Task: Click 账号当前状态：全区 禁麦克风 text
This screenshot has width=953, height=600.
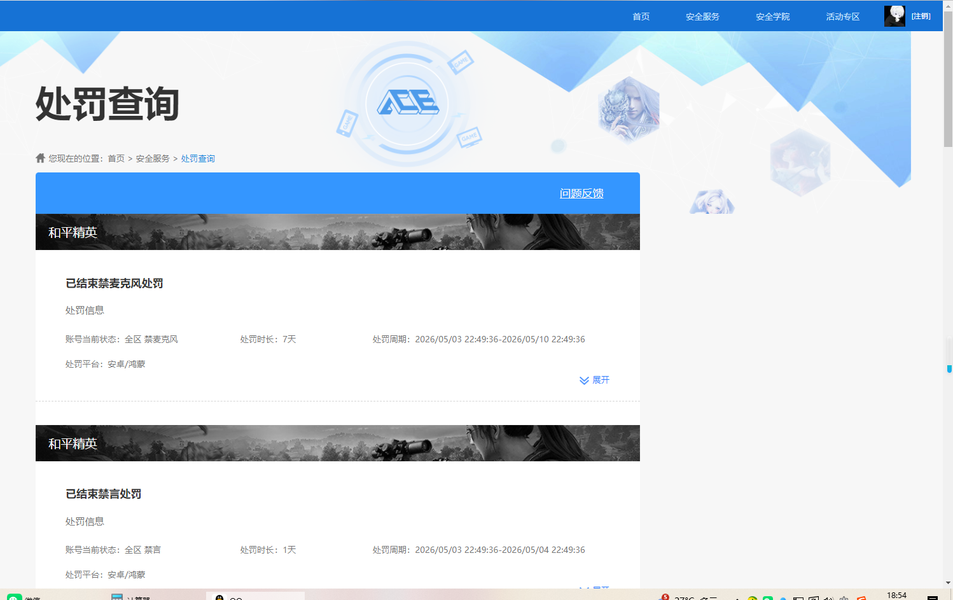Action: (x=122, y=339)
